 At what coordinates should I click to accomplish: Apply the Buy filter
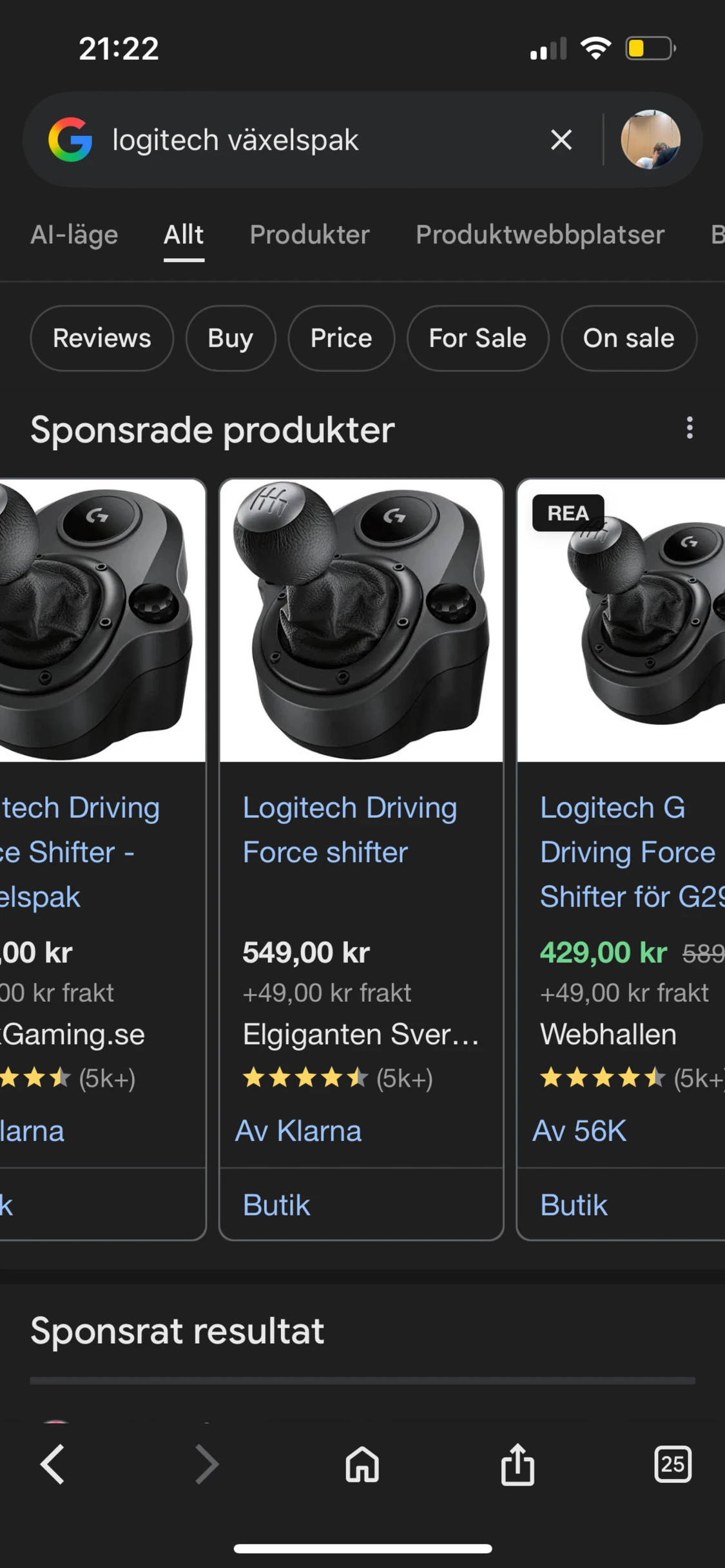pos(229,338)
